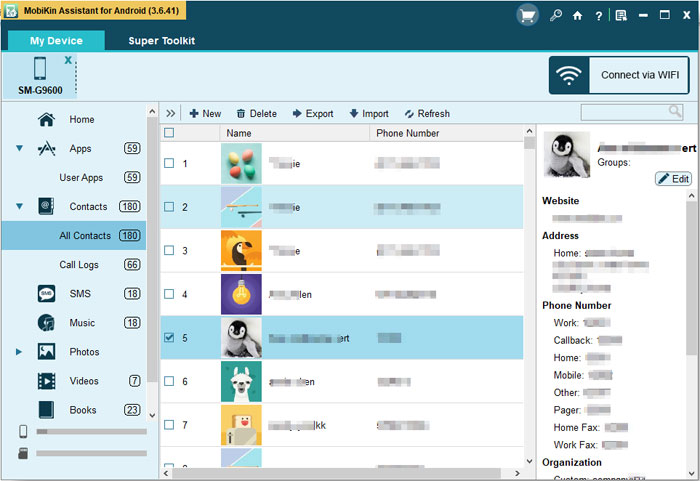Click the Connect via WIFI button

tap(618, 75)
